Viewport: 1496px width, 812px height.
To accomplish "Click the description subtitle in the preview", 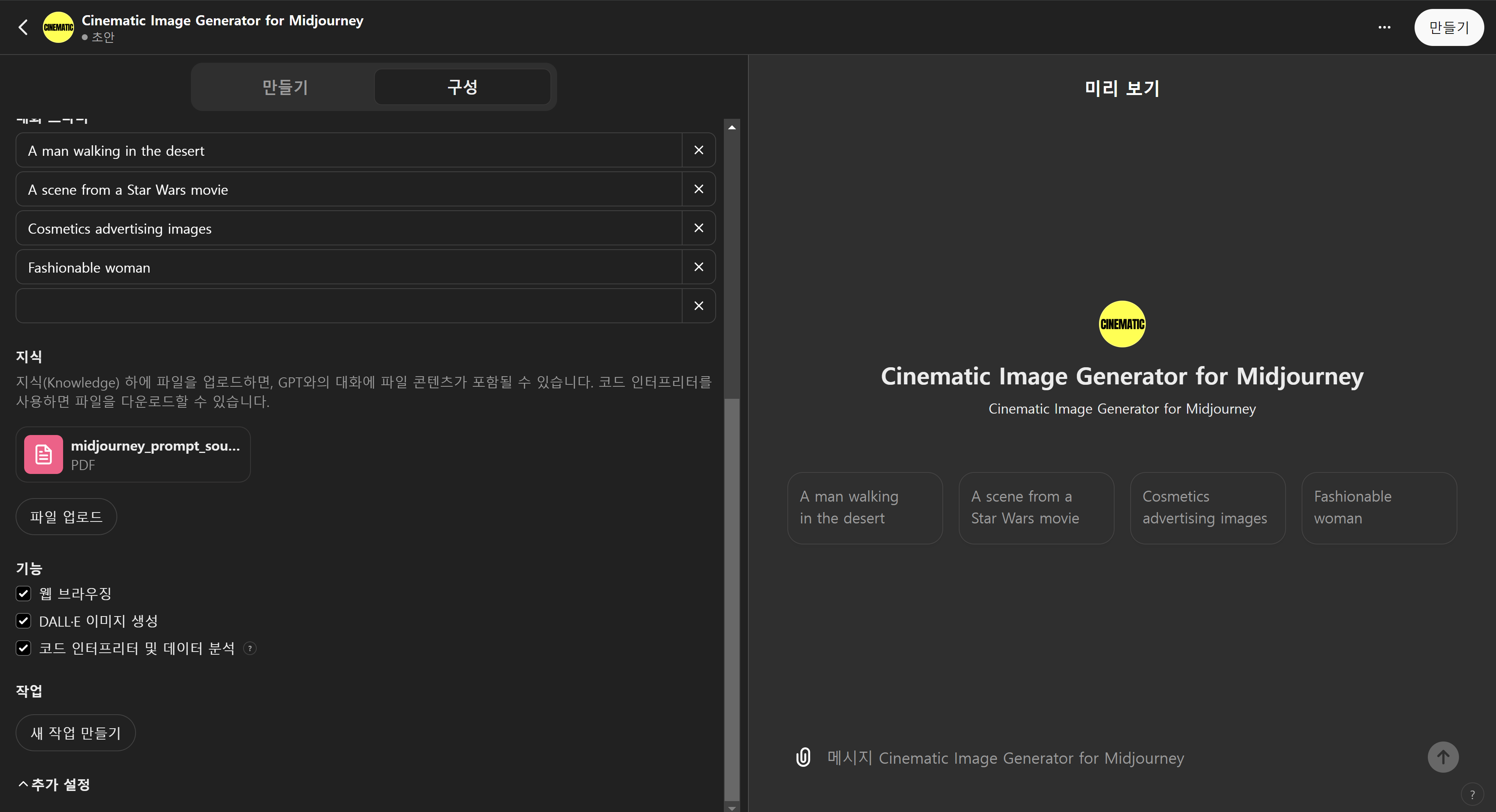I will click(1122, 409).
